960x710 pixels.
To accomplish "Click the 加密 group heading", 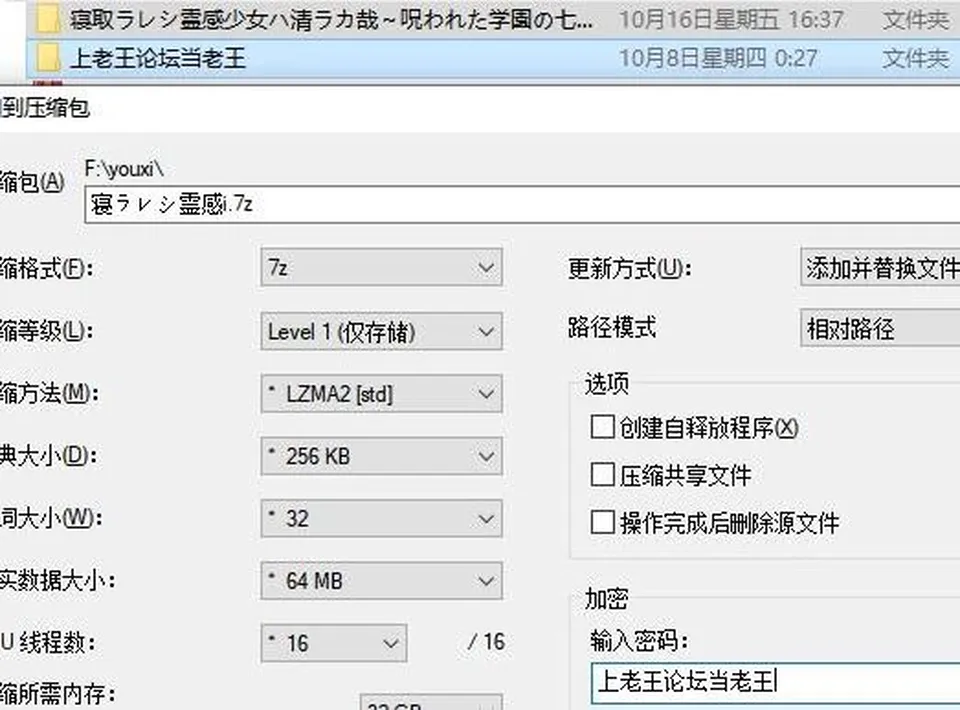I will click(x=606, y=599).
